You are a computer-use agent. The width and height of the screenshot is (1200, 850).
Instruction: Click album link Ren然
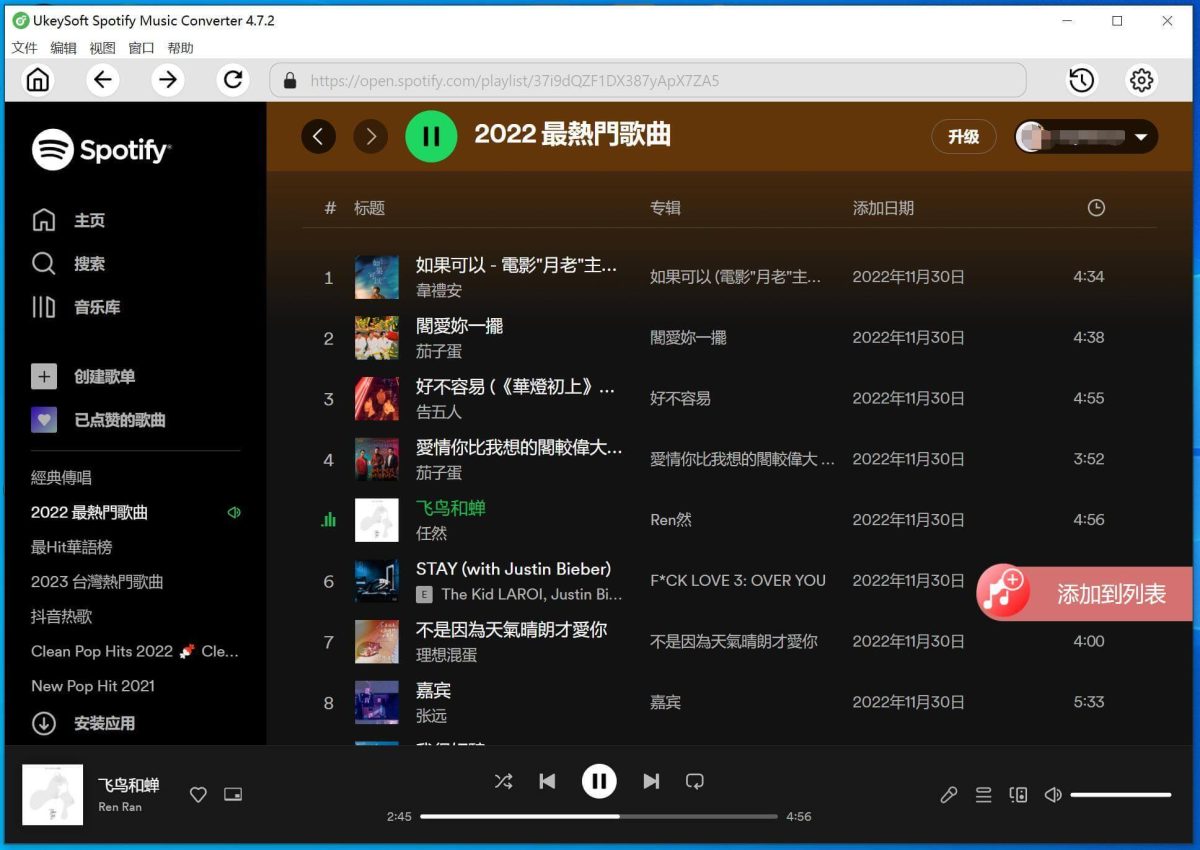[x=671, y=520]
